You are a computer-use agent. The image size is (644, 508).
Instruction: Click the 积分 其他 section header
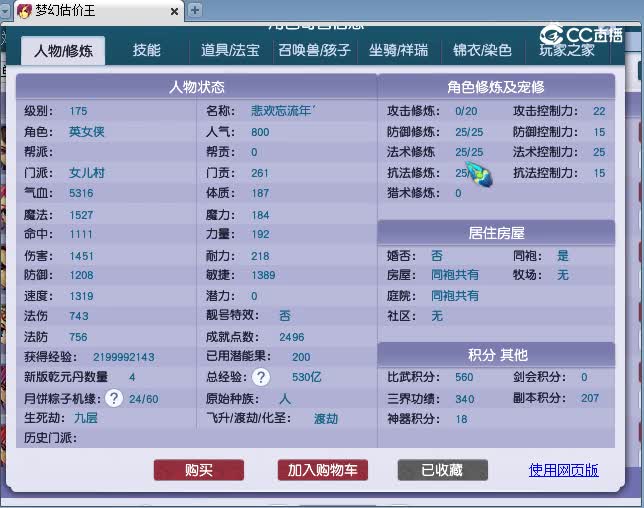coord(496,354)
